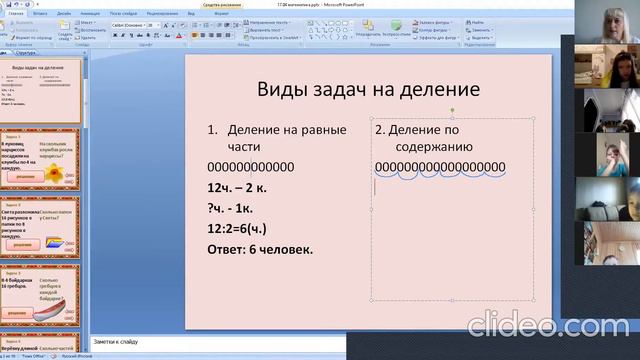
Task: Open the Design (Дизайн) ribbon tab
Action: (64, 13)
